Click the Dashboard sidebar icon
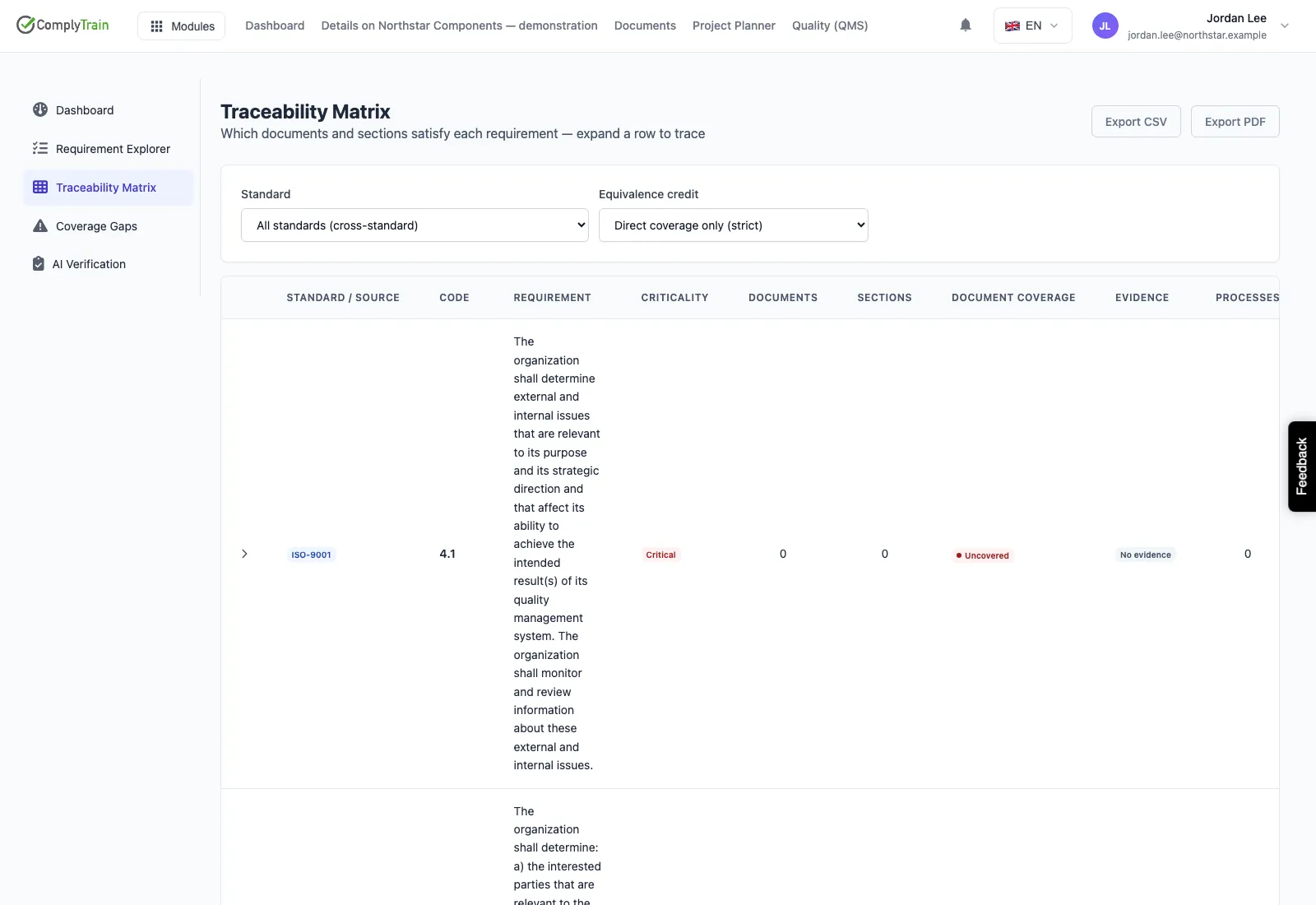The image size is (1316, 905). tap(39, 109)
